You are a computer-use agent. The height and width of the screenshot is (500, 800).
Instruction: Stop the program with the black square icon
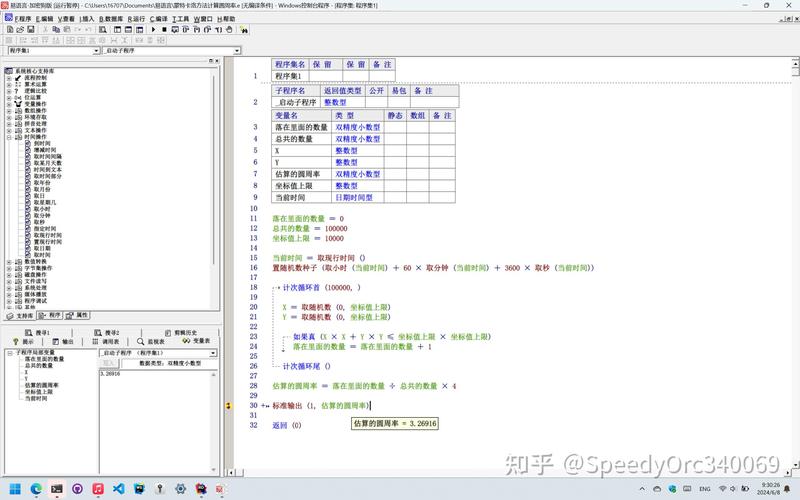pos(164,30)
